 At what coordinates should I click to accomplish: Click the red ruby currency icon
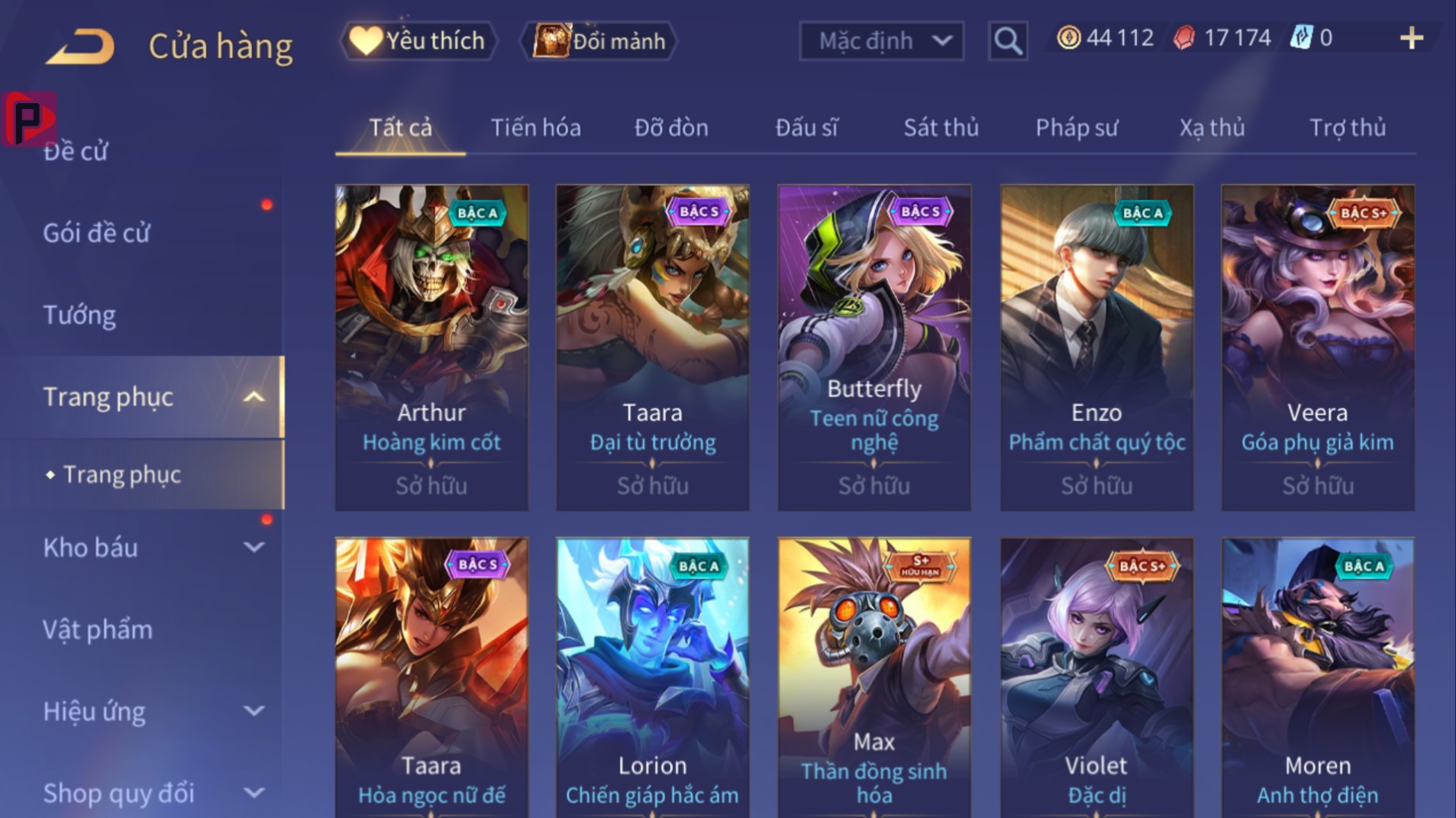1183,37
